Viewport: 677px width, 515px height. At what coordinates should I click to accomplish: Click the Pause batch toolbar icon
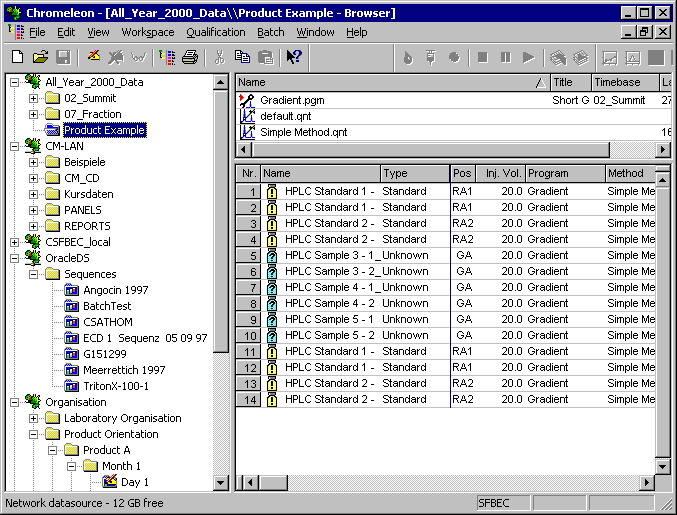506,57
